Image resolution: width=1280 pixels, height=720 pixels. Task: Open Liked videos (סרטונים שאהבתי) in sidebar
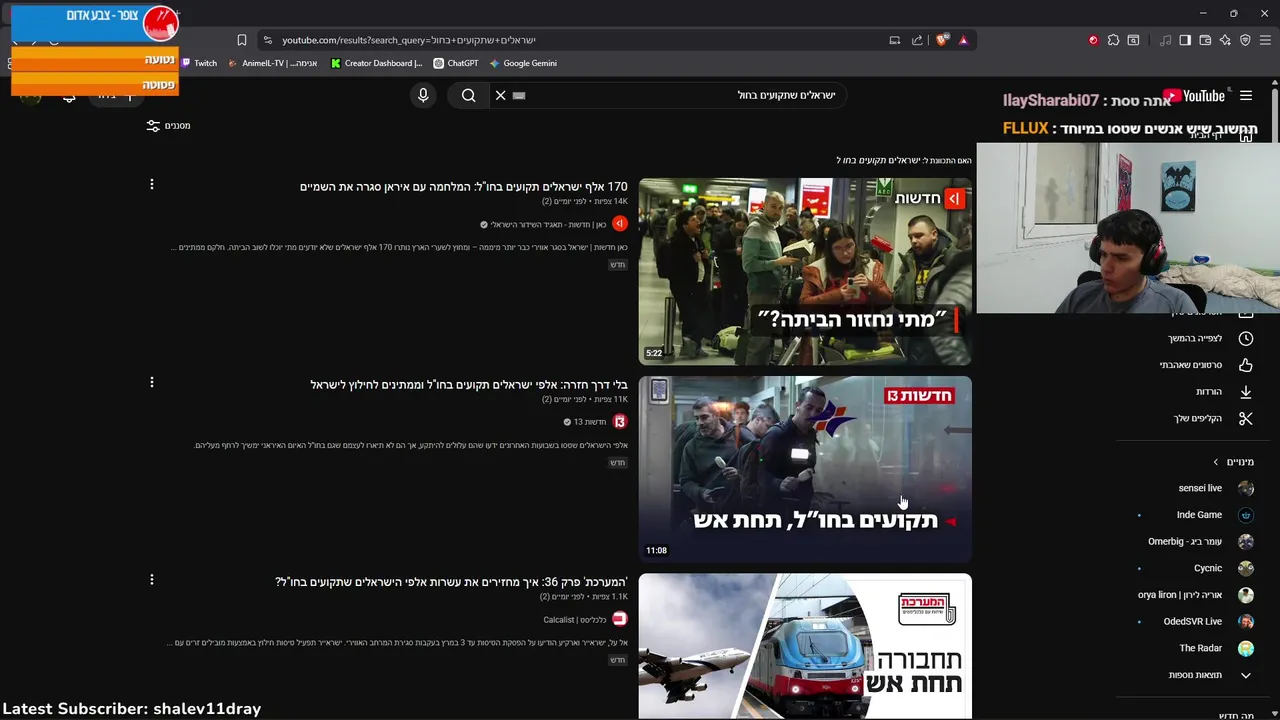pos(1206,365)
